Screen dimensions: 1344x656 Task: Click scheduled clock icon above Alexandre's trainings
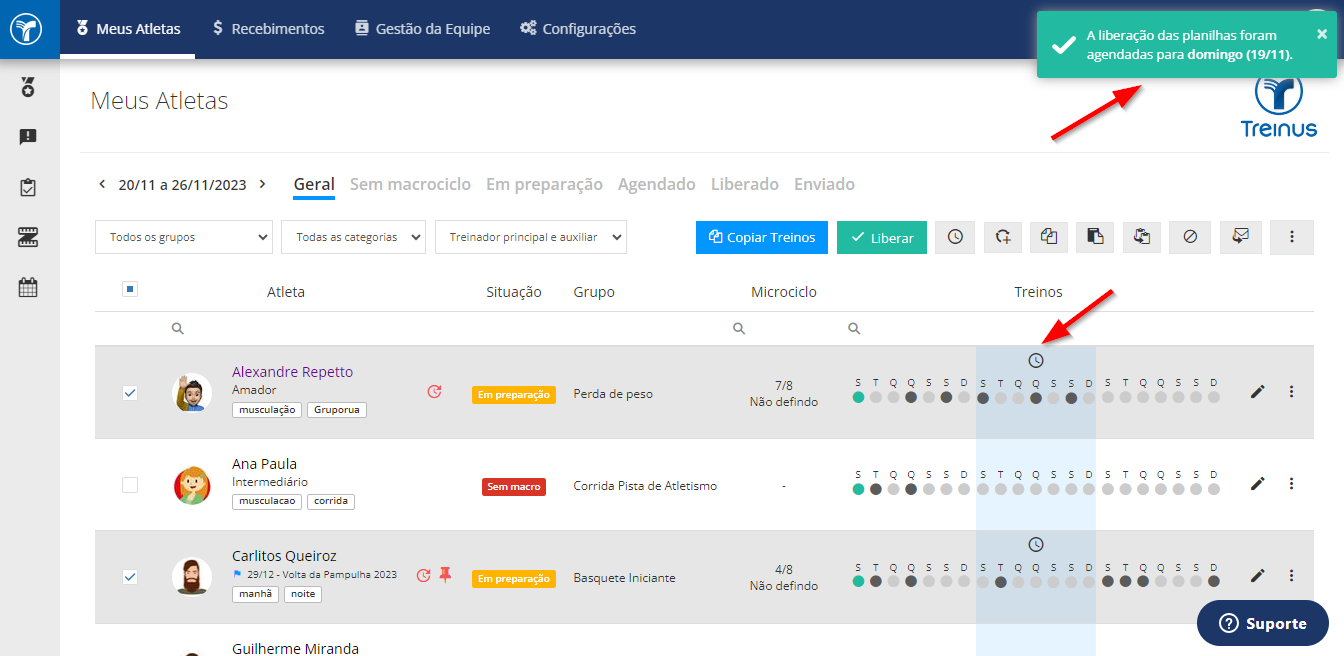(1036, 360)
